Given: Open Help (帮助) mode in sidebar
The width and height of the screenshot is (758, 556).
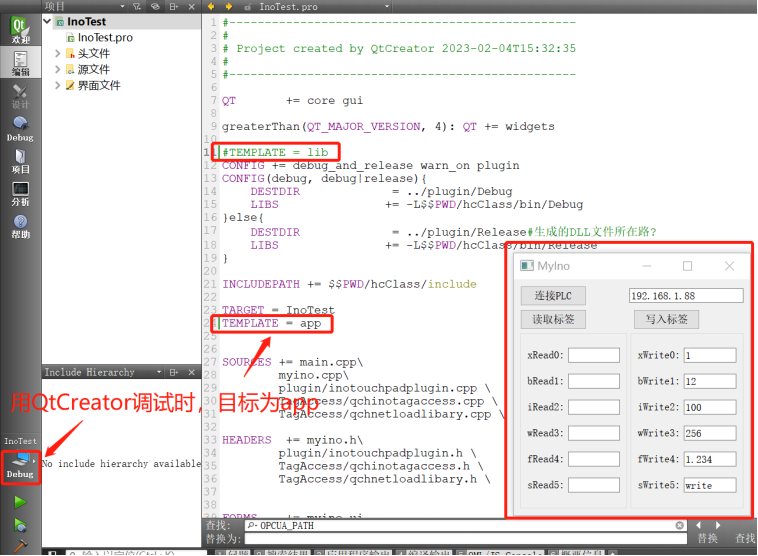Looking at the screenshot, I should [x=20, y=226].
